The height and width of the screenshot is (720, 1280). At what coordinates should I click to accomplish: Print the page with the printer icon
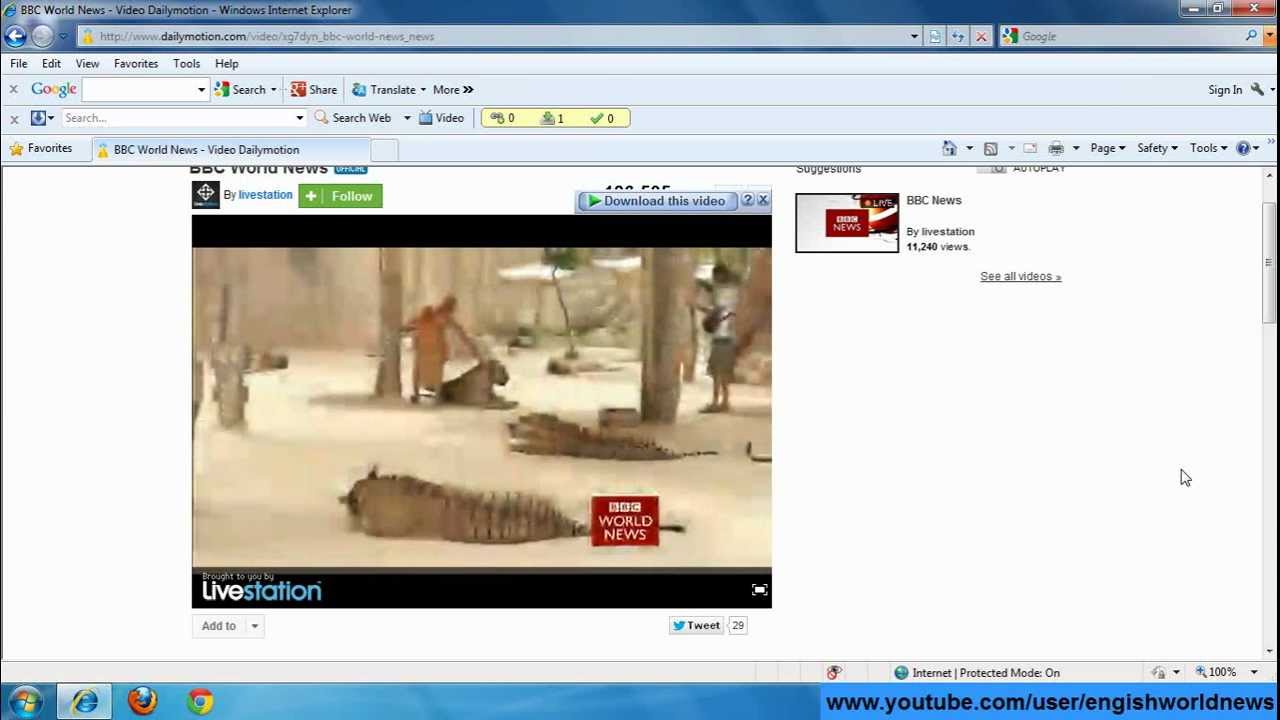1056,148
